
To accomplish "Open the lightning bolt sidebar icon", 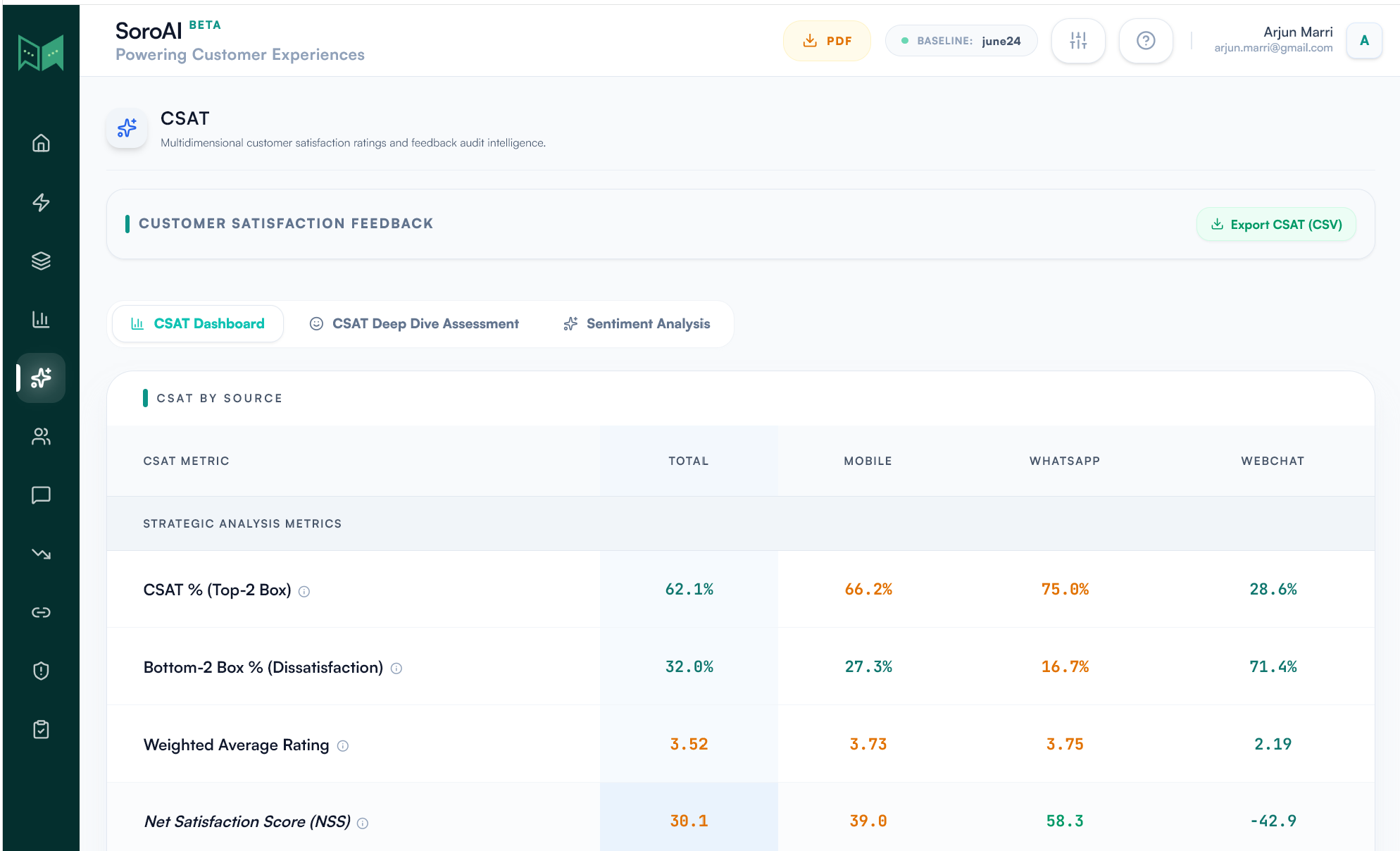I will pos(41,202).
